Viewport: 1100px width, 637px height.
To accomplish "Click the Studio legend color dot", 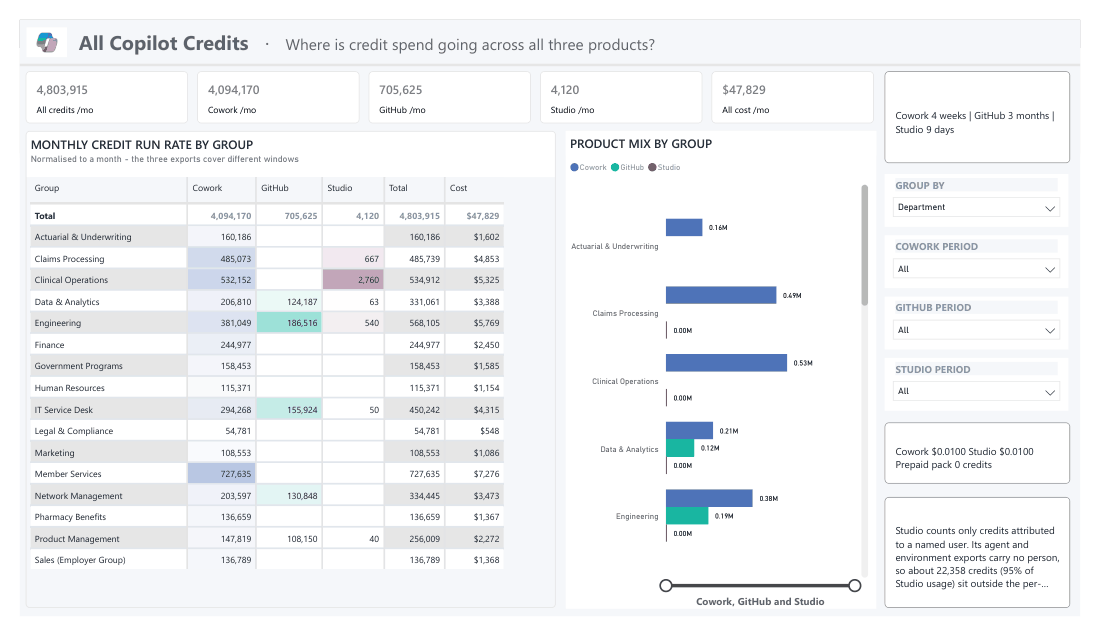I will [652, 167].
